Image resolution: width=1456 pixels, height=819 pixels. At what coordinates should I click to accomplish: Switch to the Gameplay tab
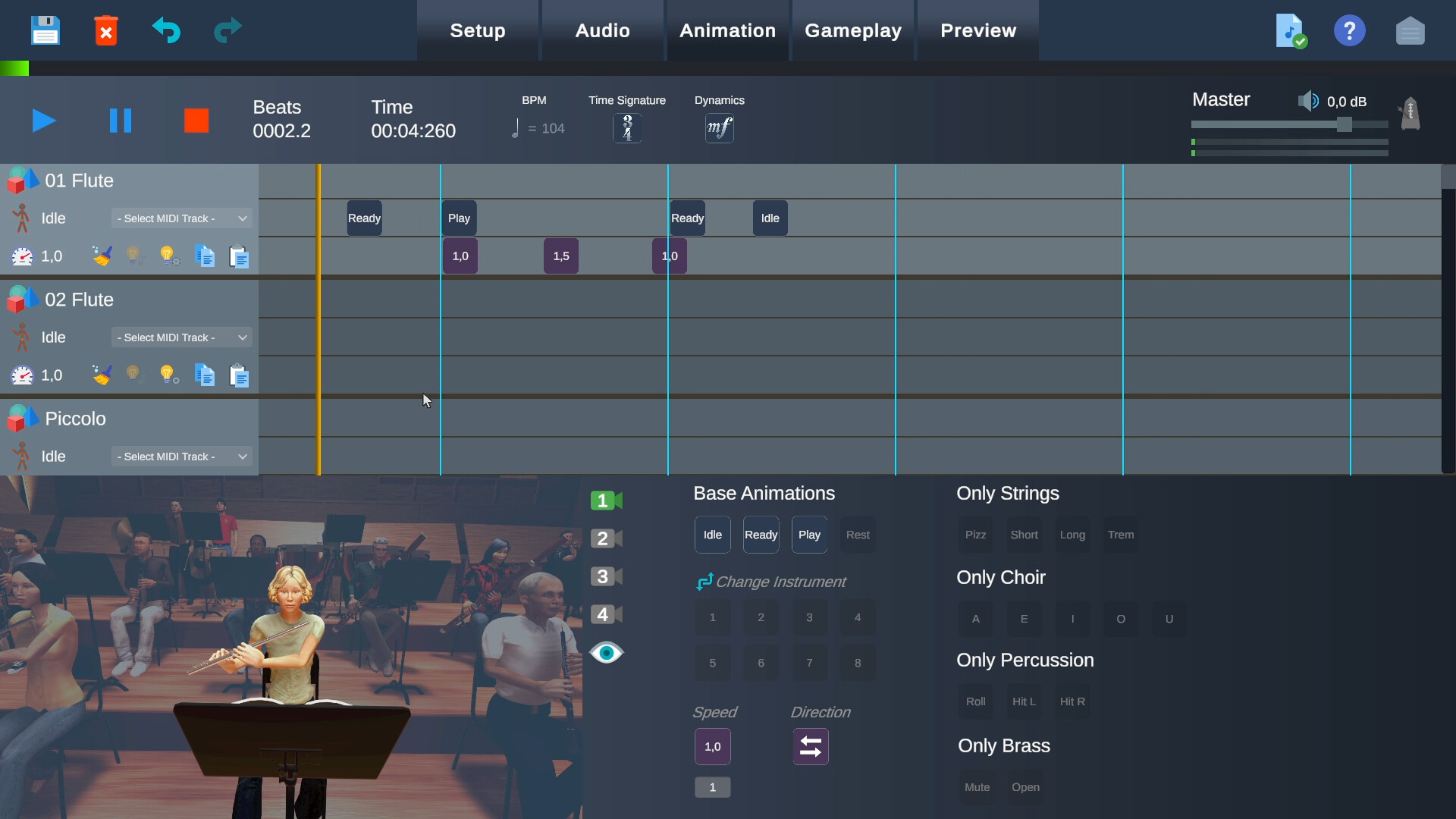pos(853,30)
